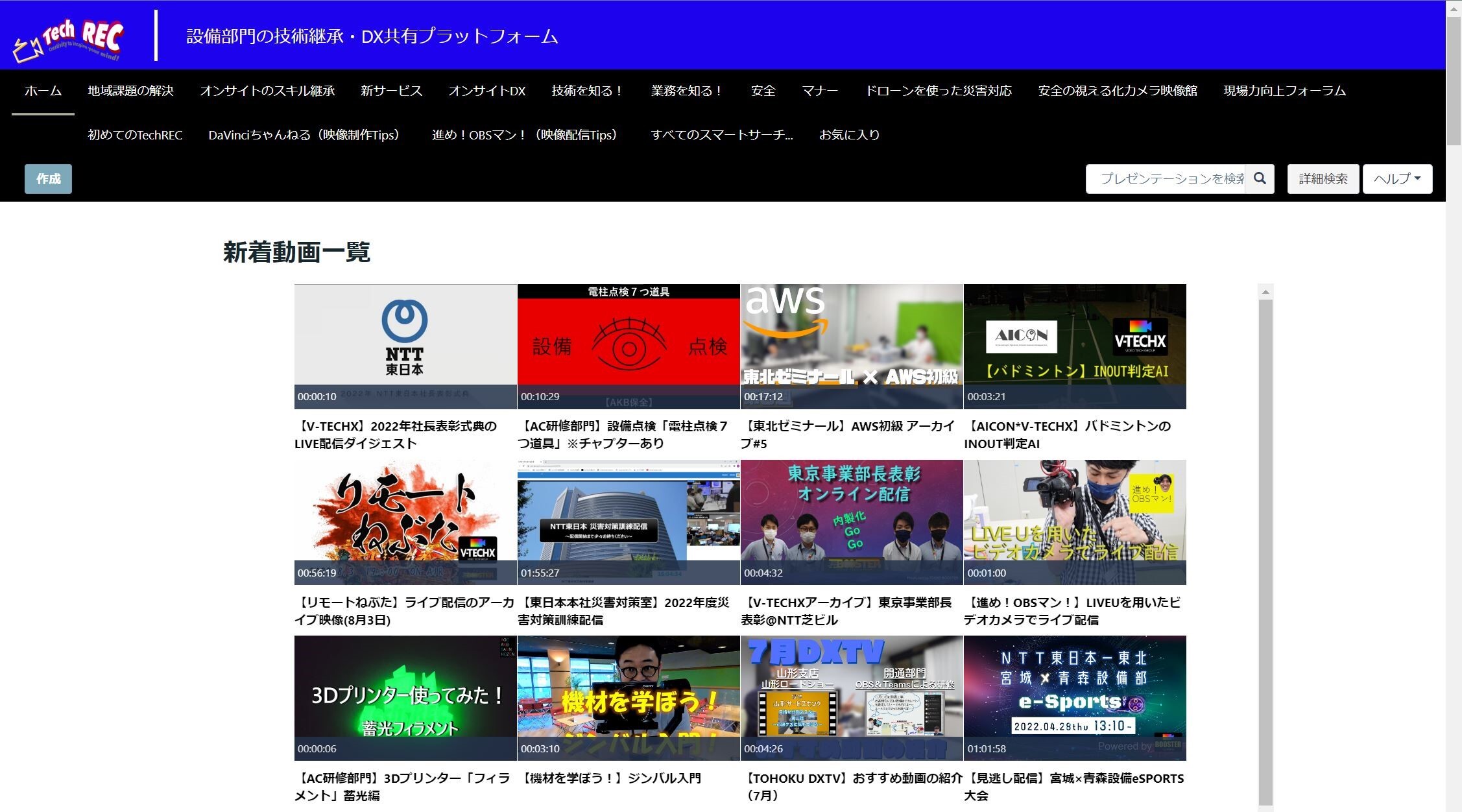Viewport: 1462px width, 812px height.
Task: Click the ジンバル入門 video title link
Action: pyautogui.click(x=611, y=778)
